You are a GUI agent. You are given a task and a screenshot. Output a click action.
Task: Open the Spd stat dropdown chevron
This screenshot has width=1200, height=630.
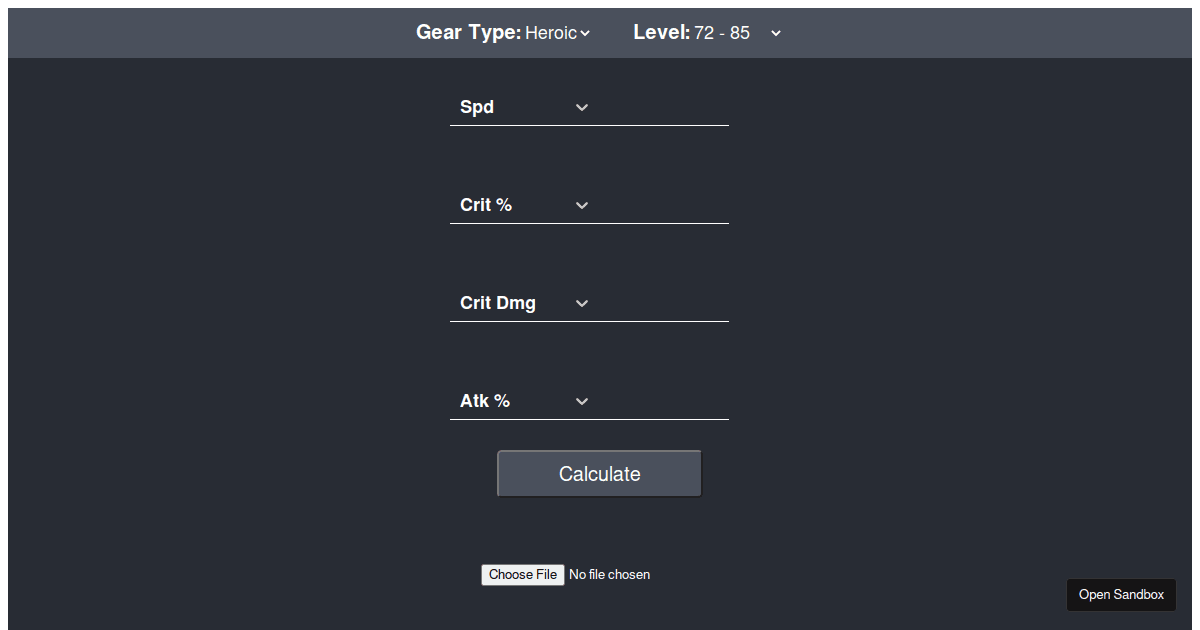pos(581,107)
